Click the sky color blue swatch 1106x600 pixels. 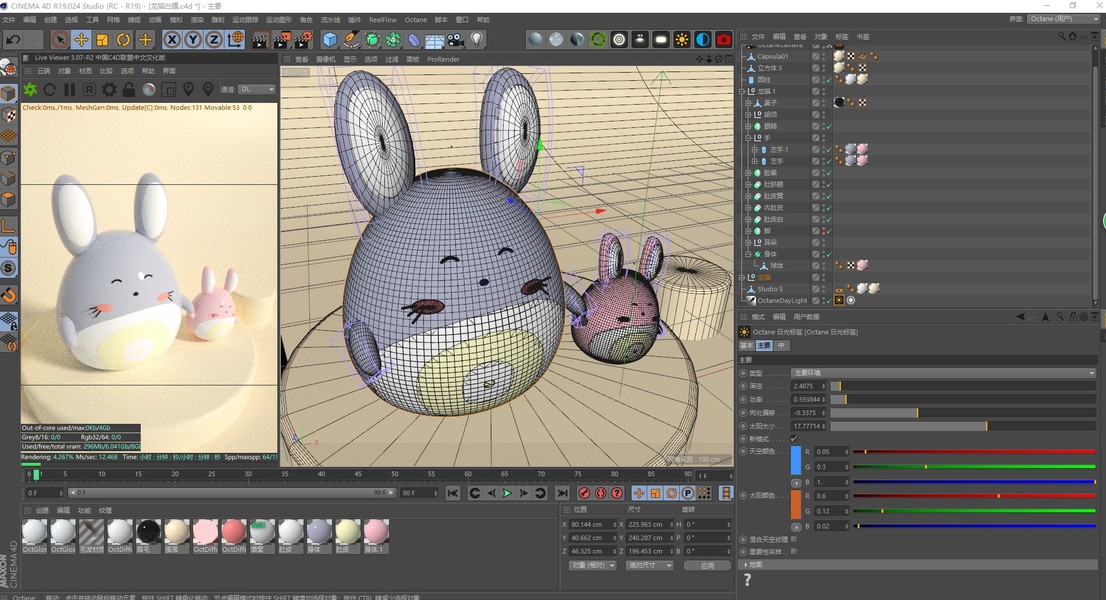coord(796,460)
